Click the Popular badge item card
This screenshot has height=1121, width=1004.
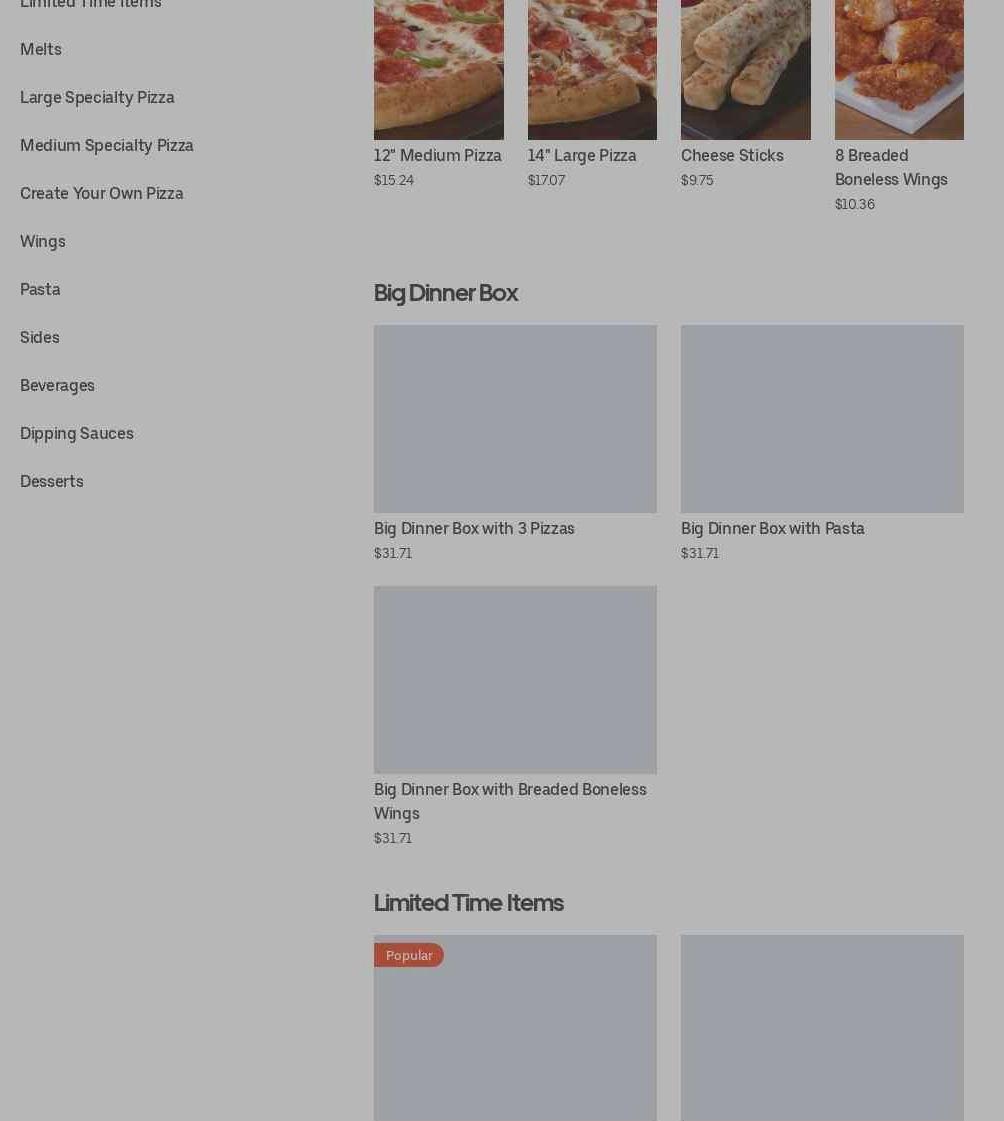pyautogui.click(x=515, y=1028)
